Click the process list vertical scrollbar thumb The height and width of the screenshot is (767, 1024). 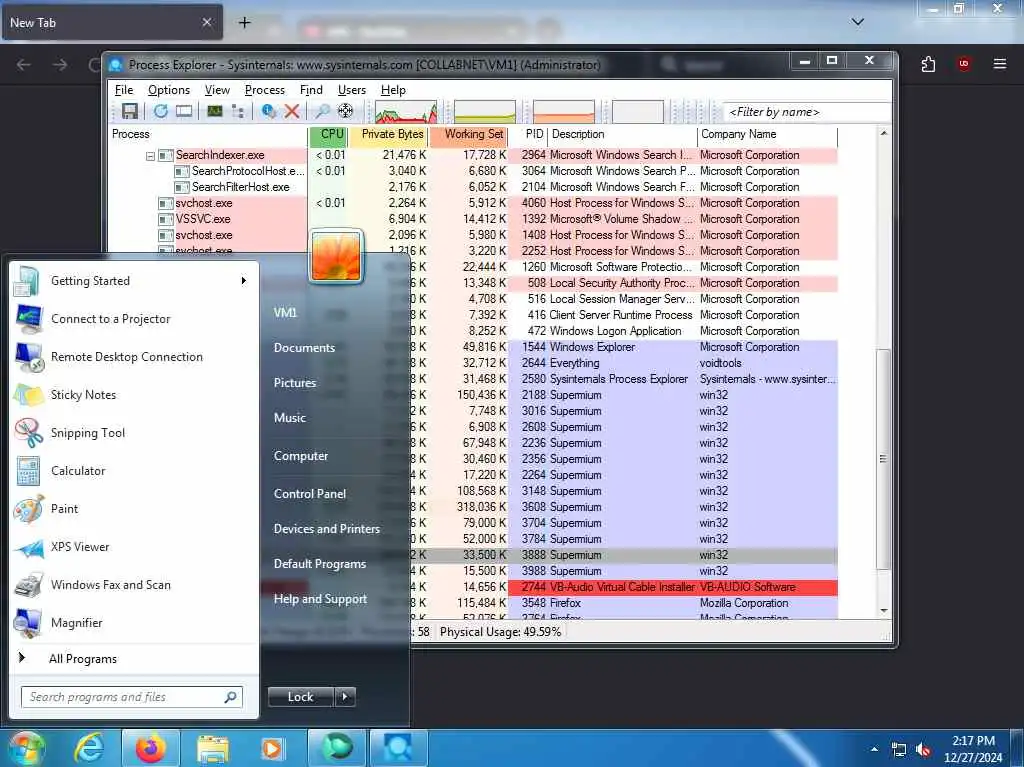[883, 459]
